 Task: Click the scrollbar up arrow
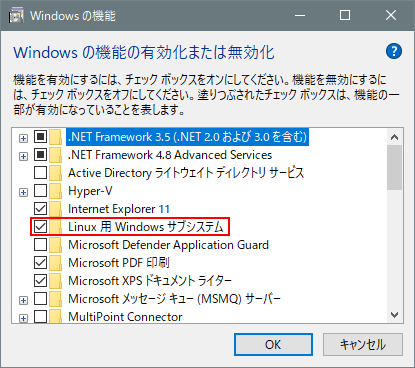pyautogui.click(x=395, y=137)
